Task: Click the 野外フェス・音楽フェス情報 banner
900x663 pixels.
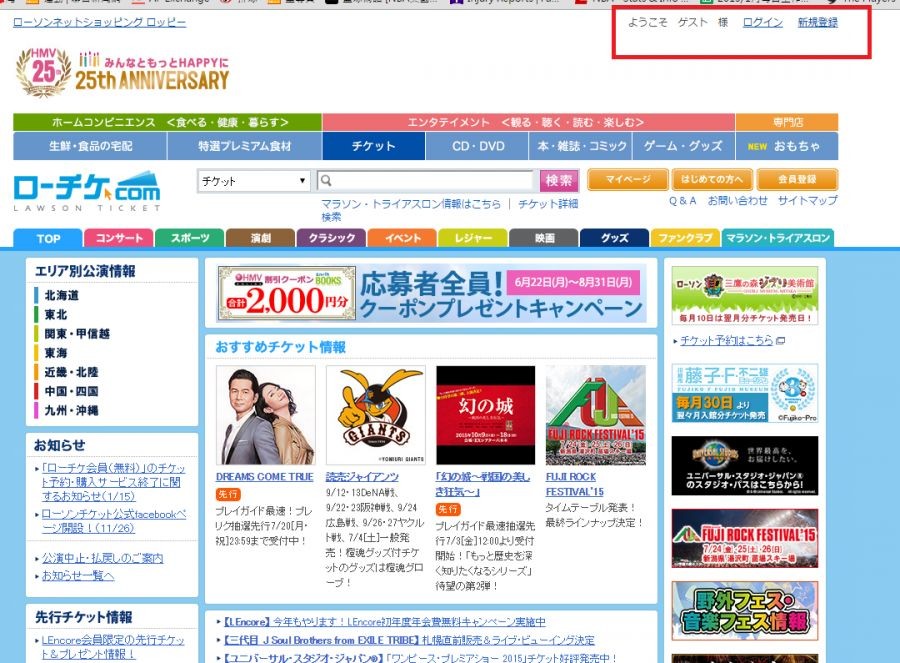Action: pos(744,611)
